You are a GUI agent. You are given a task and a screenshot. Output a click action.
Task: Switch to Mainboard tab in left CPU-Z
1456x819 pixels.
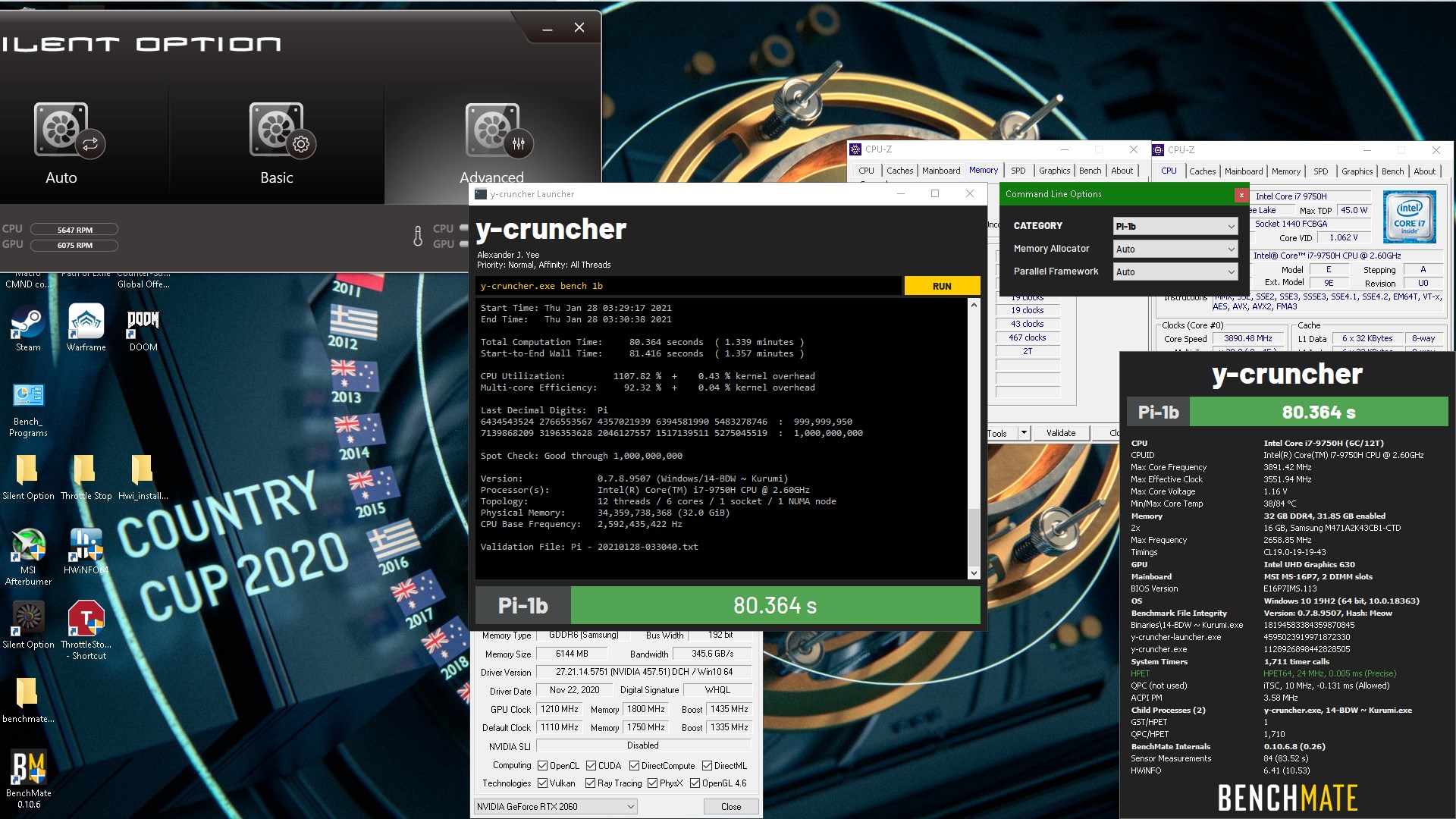pyautogui.click(x=941, y=171)
